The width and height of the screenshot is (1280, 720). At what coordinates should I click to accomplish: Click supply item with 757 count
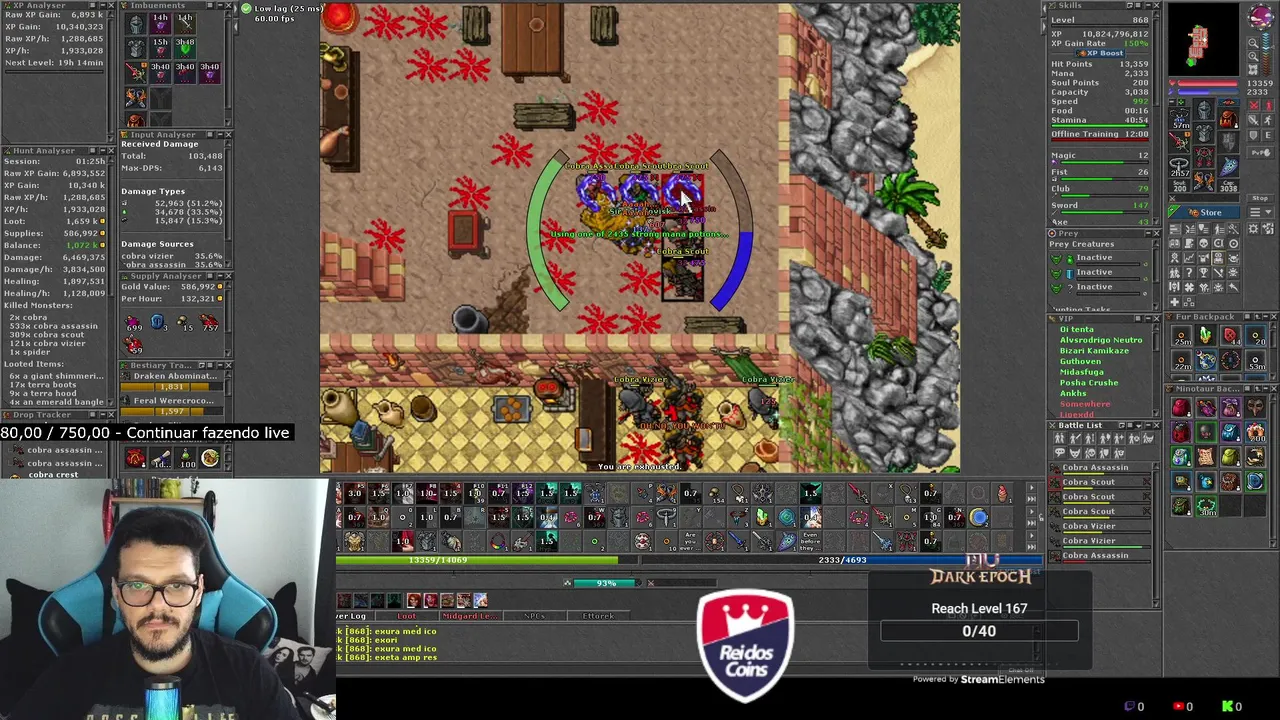tap(210, 323)
